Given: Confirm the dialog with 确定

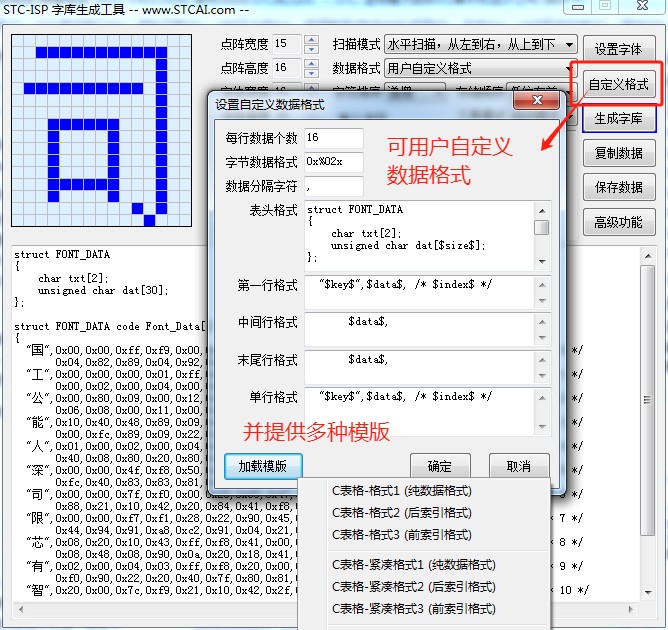Looking at the screenshot, I should click(x=440, y=466).
